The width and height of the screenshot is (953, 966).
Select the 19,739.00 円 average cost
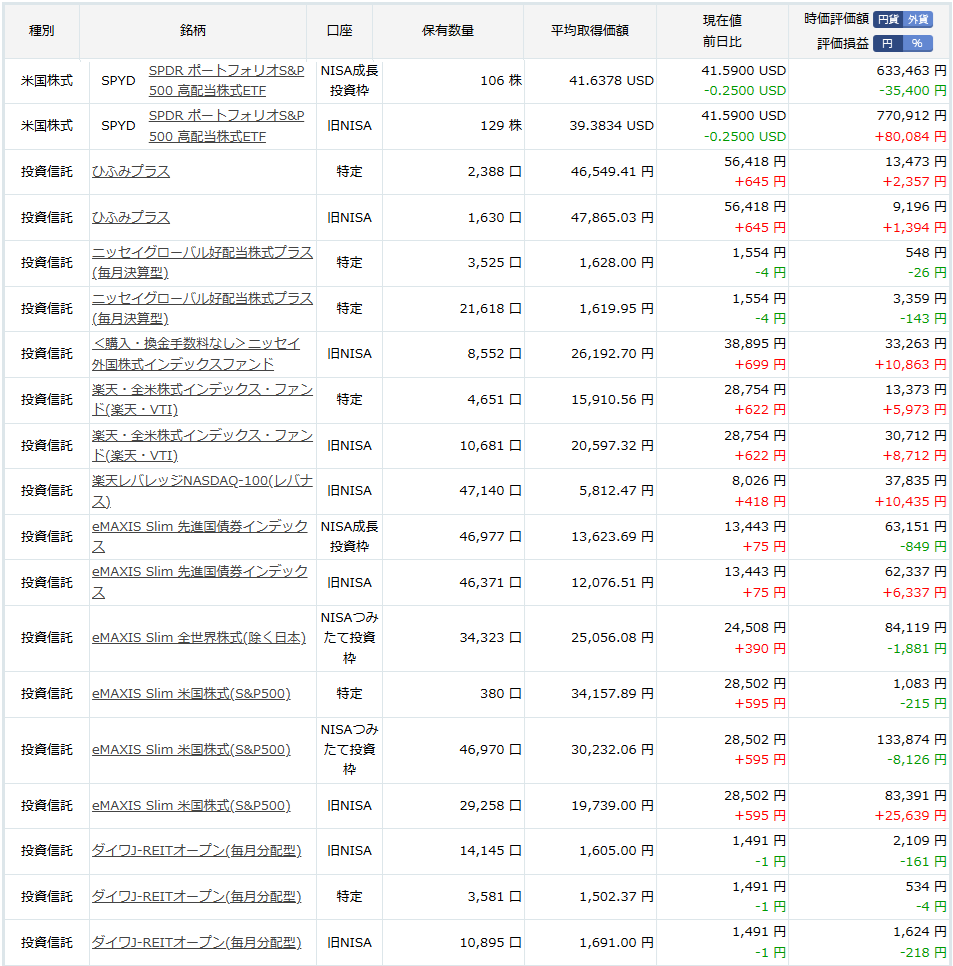click(612, 806)
